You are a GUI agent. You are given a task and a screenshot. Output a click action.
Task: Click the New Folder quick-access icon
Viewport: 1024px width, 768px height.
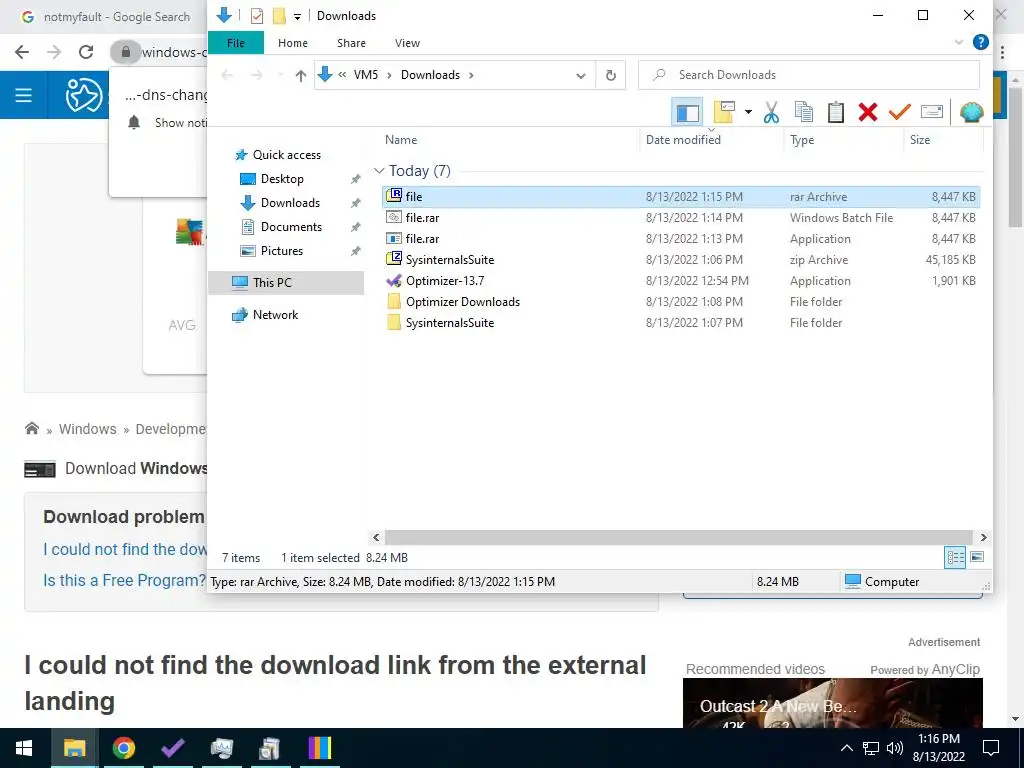click(x=279, y=16)
